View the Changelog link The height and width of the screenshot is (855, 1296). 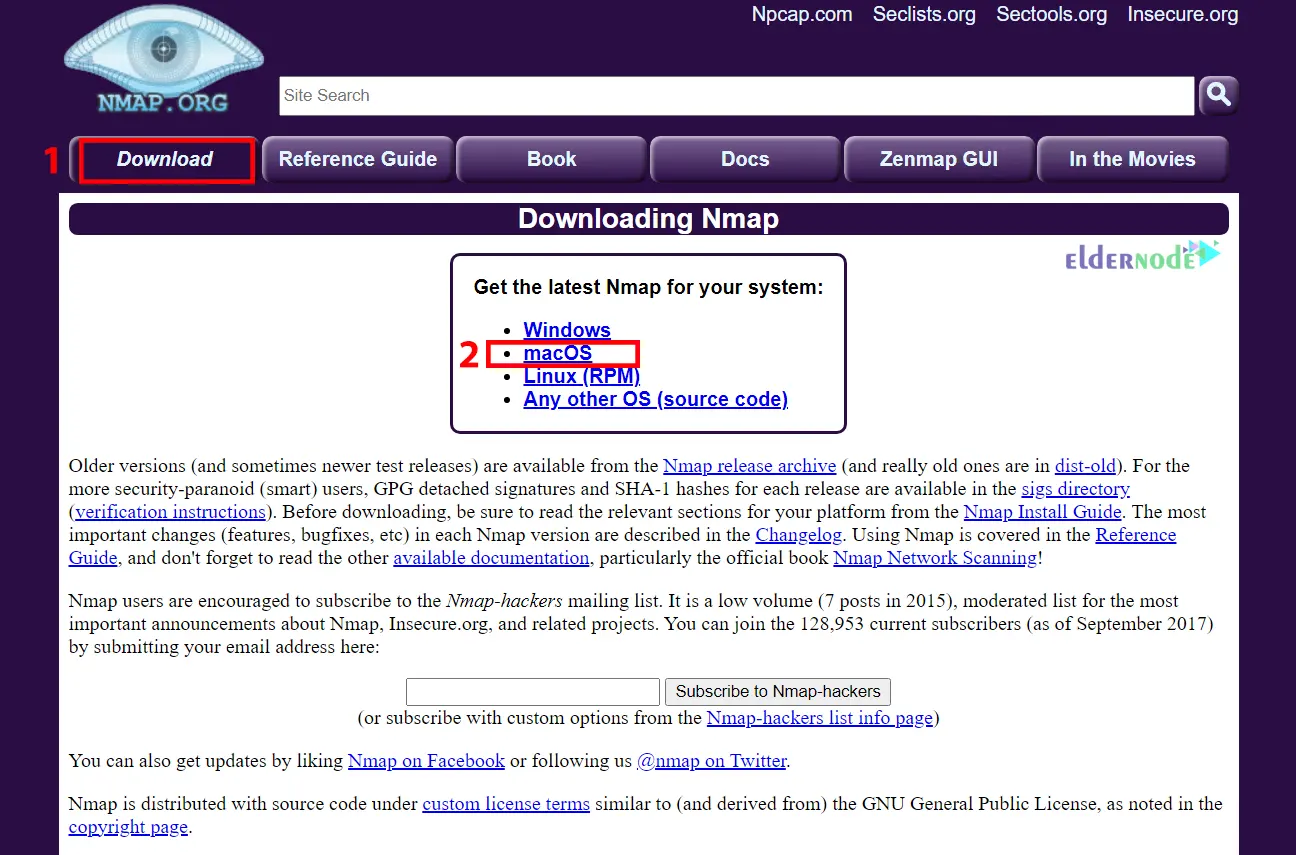[798, 535]
